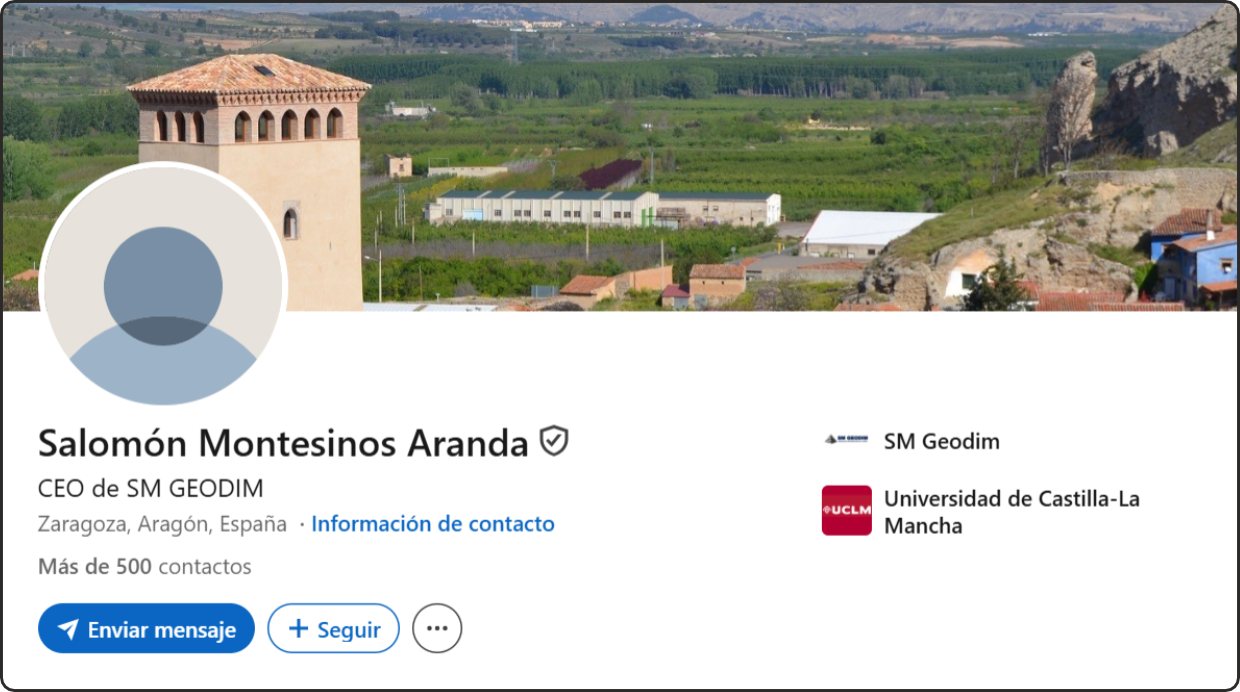Click the paper plane icon on Enviar mensaje

68,630
